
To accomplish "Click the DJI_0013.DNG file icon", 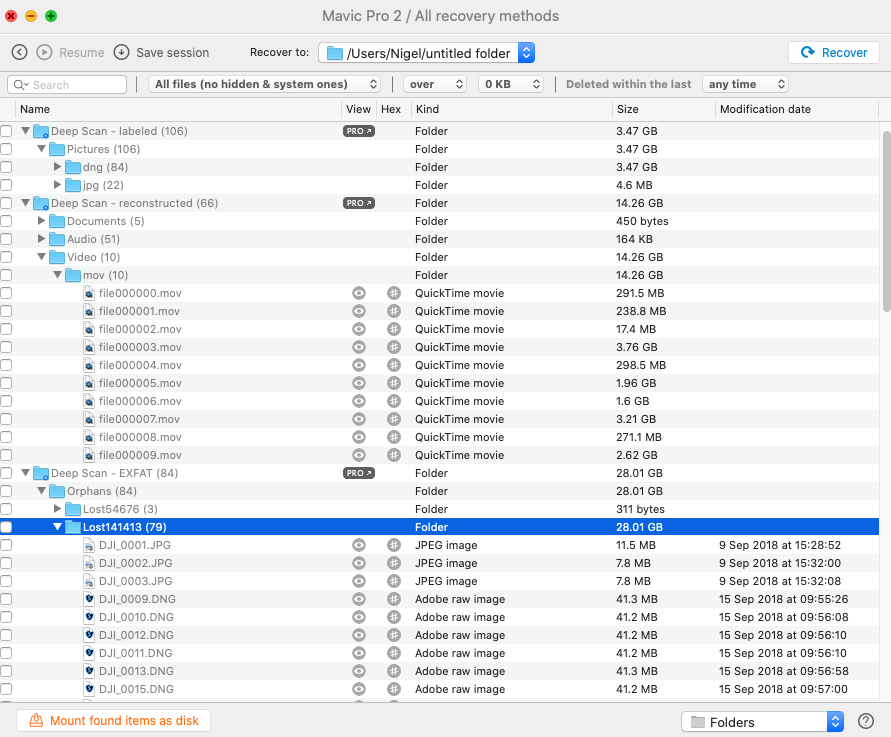I will coord(89,671).
